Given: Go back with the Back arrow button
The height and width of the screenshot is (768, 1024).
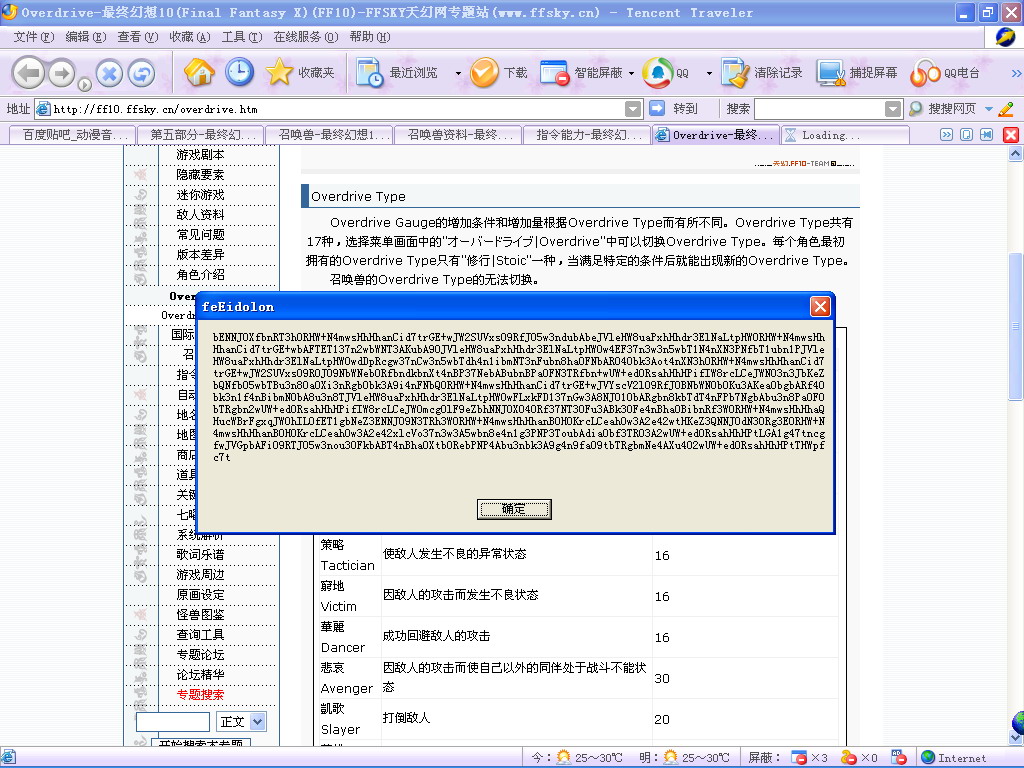Looking at the screenshot, I should point(28,72).
